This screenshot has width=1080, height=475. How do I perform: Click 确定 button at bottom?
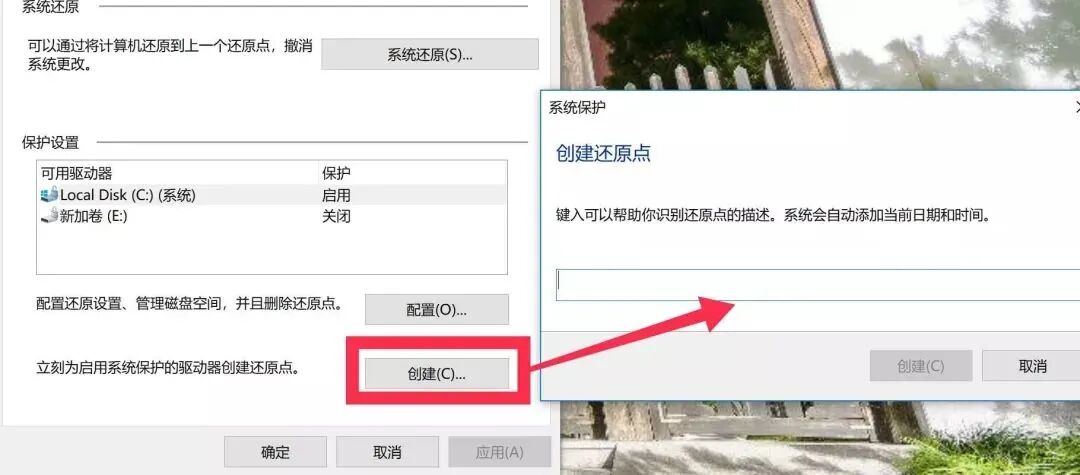click(x=276, y=452)
